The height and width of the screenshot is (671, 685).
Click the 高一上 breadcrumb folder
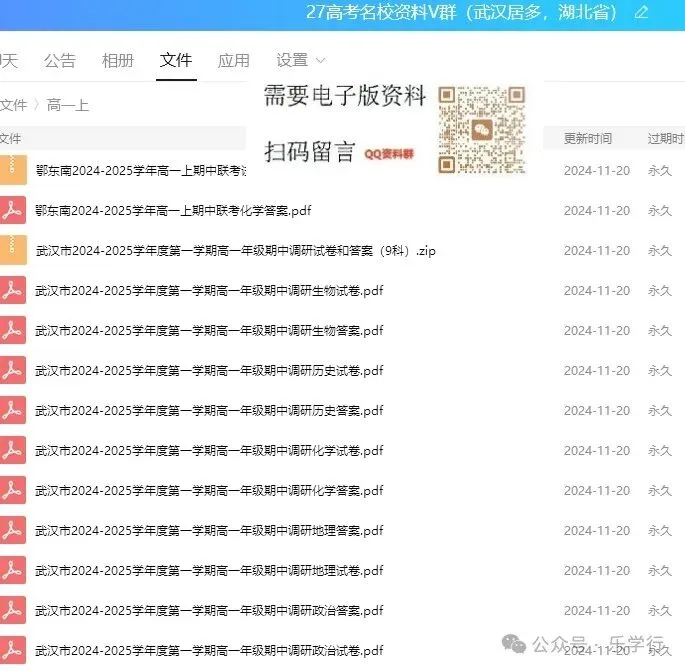pyautogui.click(x=68, y=105)
